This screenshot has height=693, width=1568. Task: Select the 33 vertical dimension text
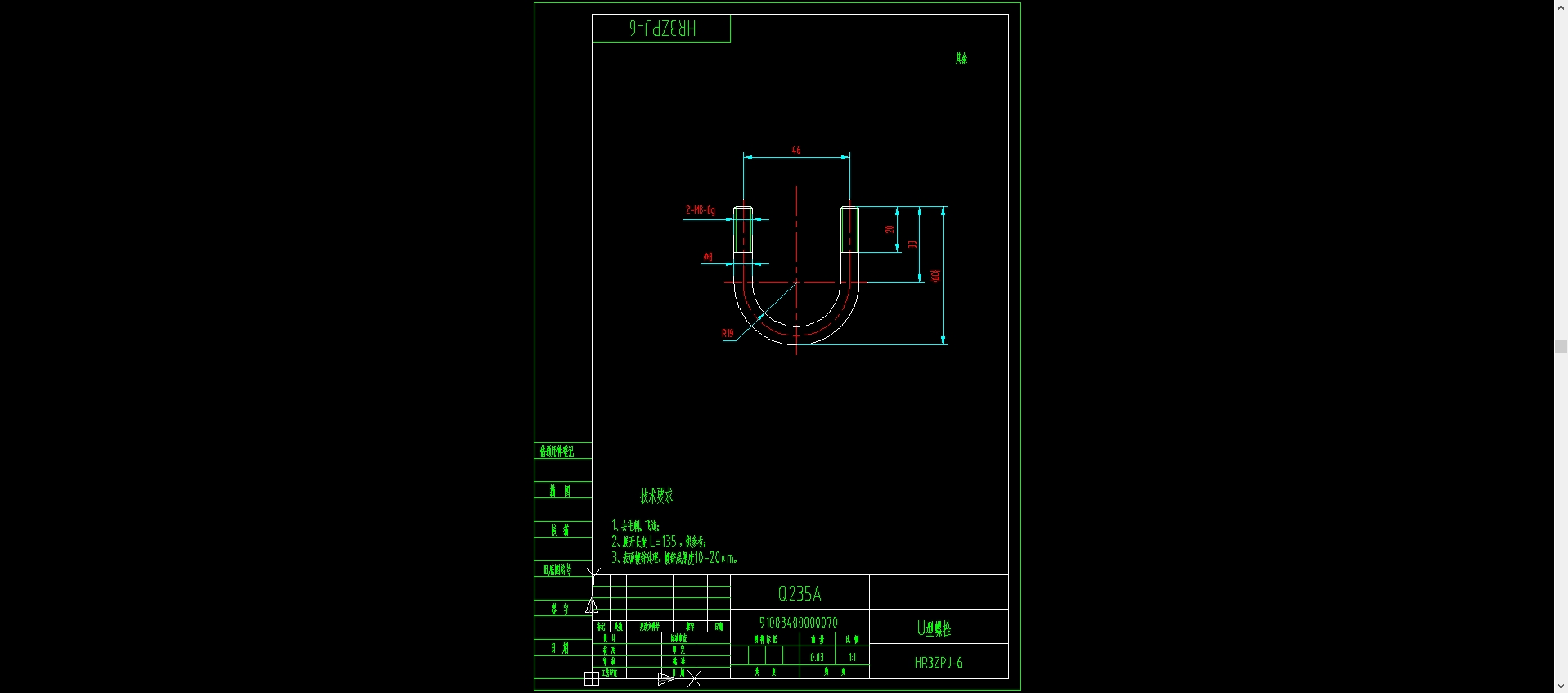point(912,245)
